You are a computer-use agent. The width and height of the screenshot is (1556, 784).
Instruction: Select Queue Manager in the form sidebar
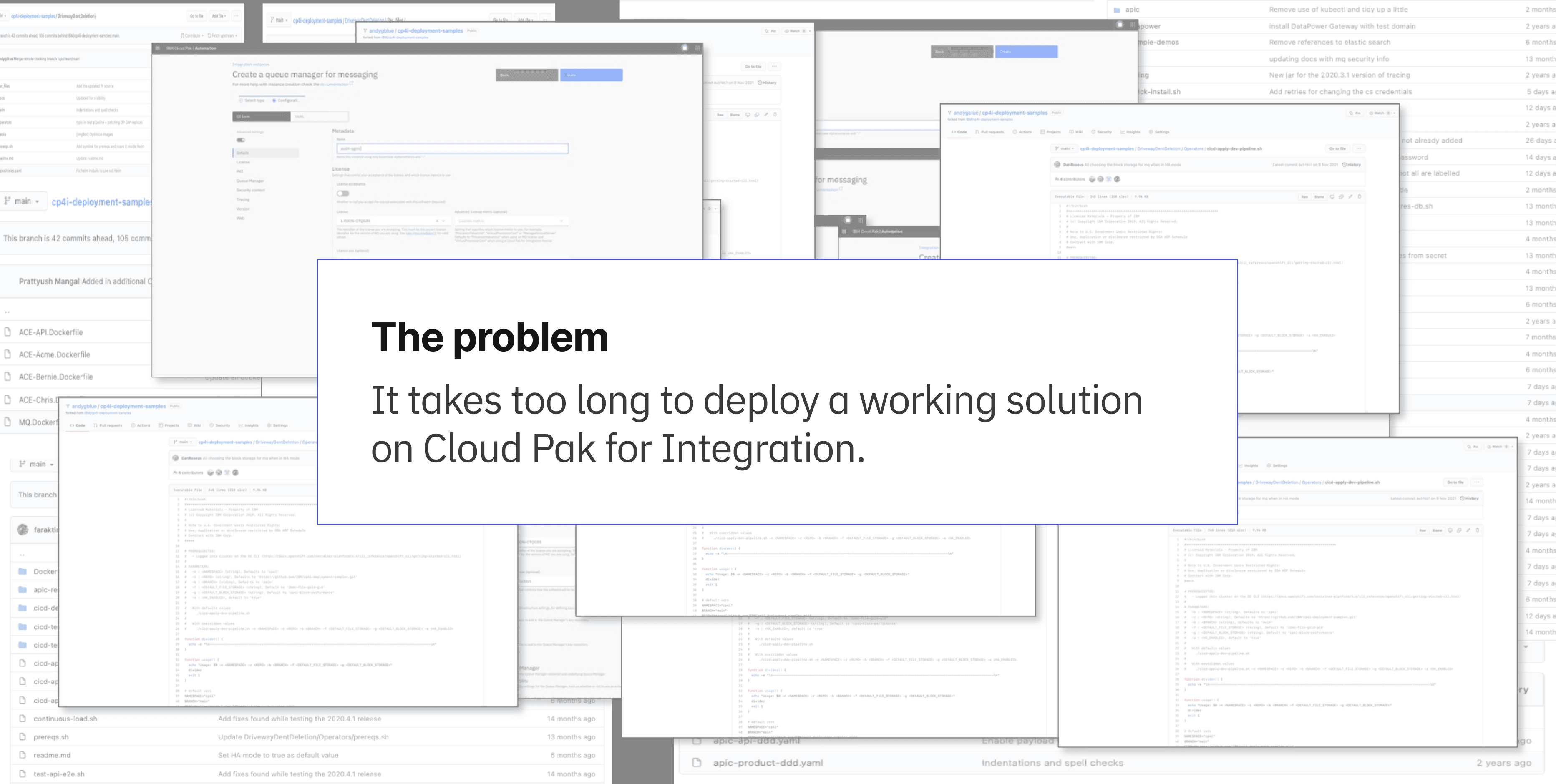(250, 181)
